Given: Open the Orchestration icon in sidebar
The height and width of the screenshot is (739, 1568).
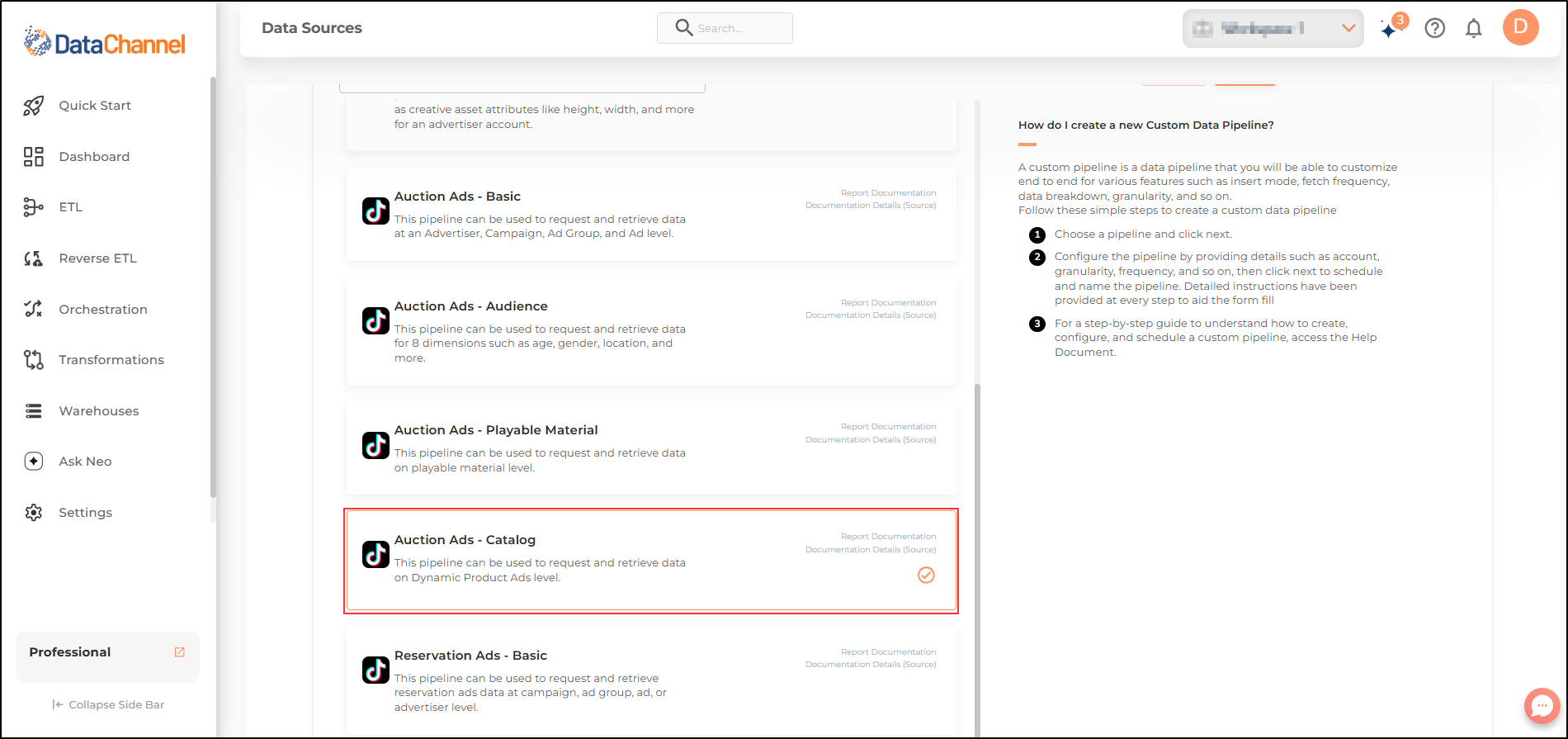Looking at the screenshot, I should (33, 309).
